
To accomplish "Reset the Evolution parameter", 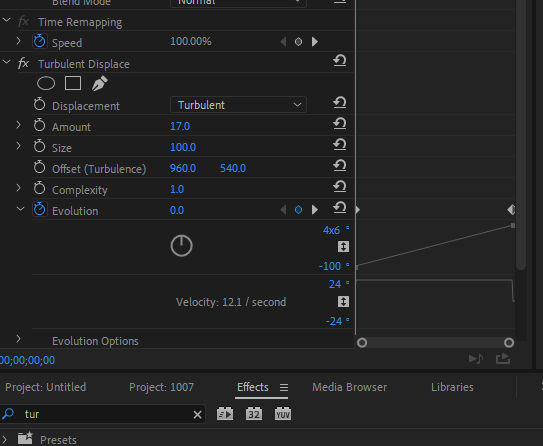I will pos(339,208).
